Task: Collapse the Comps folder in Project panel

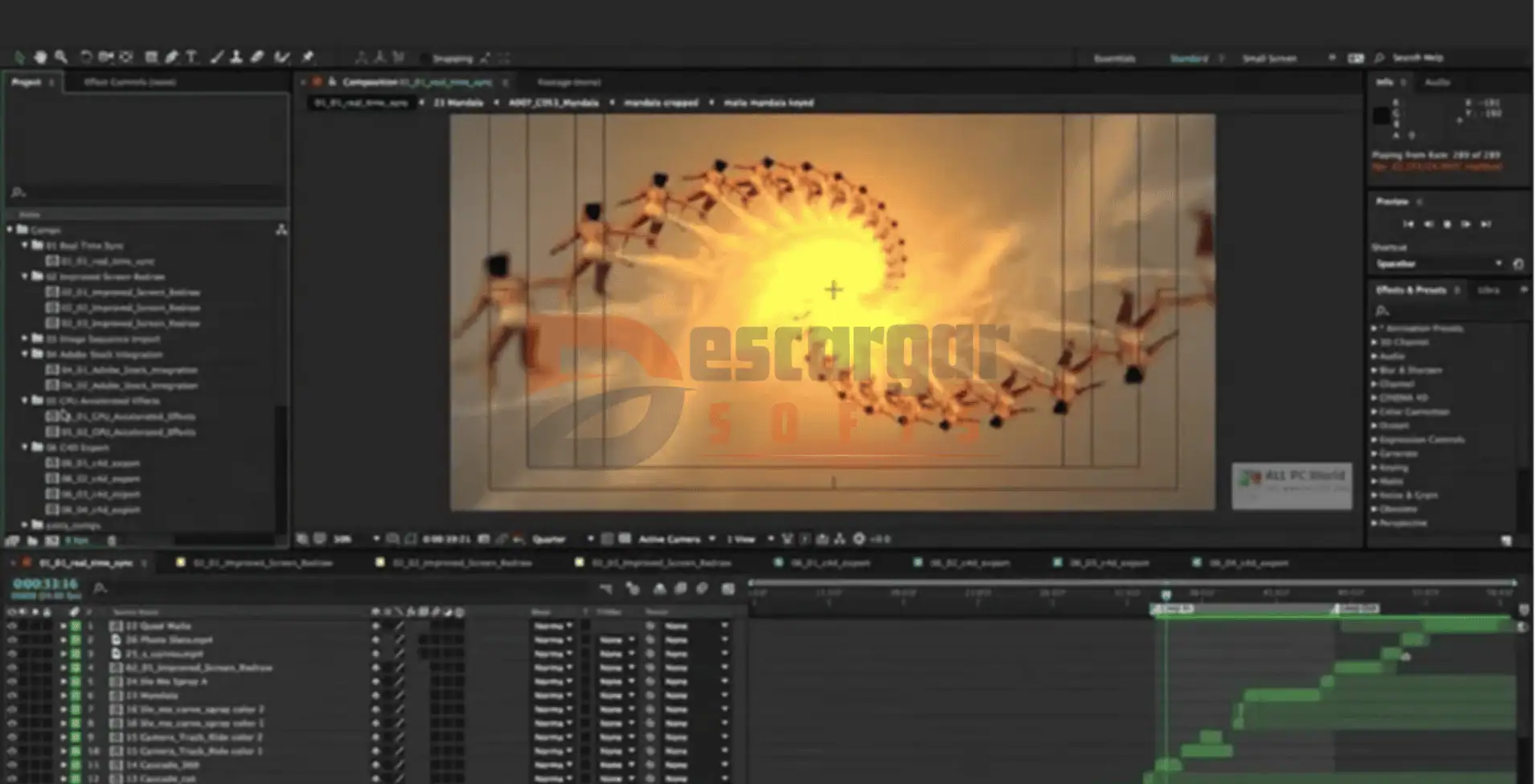Action: click(x=10, y=230)
